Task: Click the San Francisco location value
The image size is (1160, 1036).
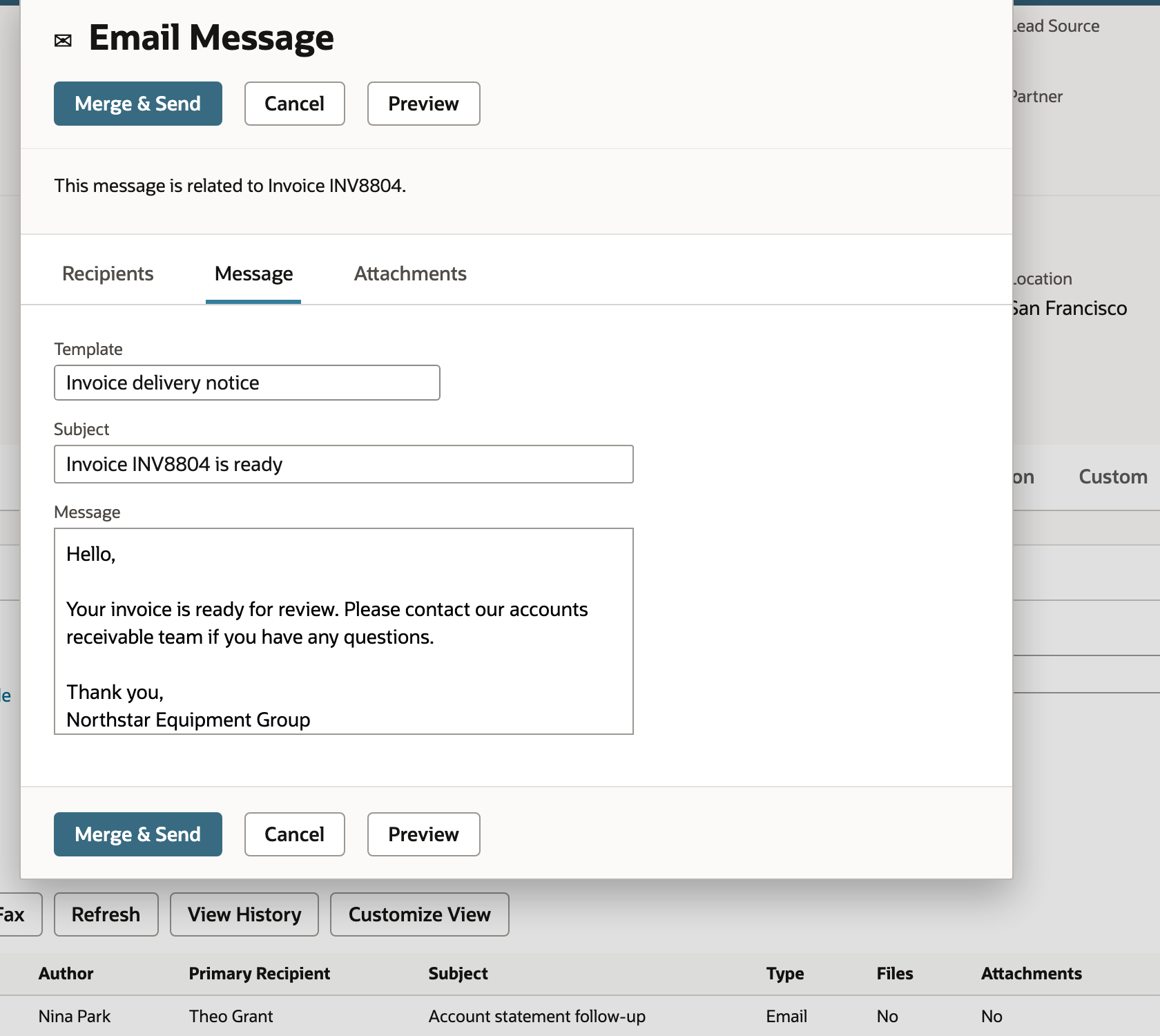Action: coord(1070,308)
